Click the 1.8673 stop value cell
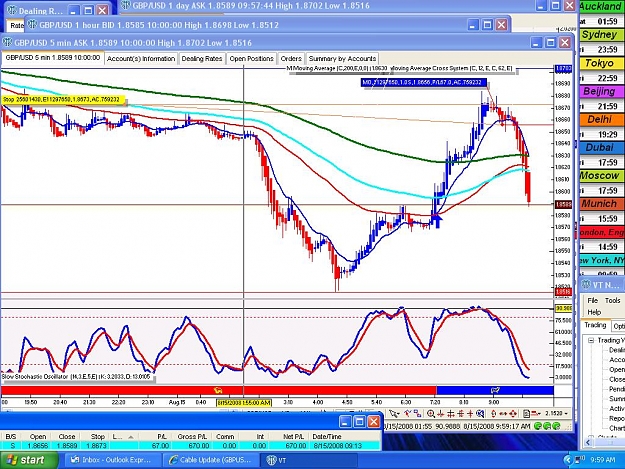The height and width of the screenshot is (469, 625). (96, 445)
